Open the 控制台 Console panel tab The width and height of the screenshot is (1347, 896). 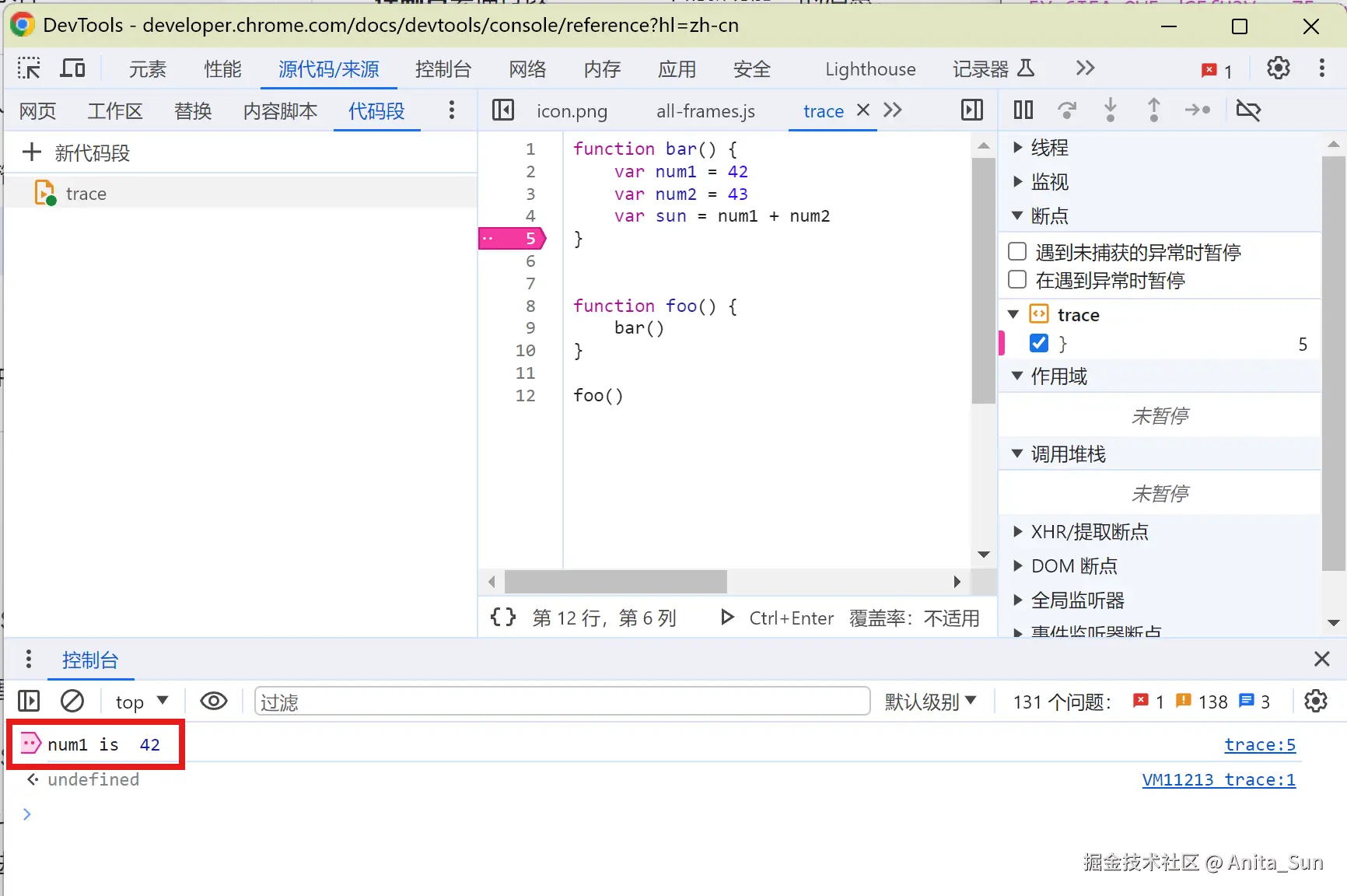click(443, 69)
